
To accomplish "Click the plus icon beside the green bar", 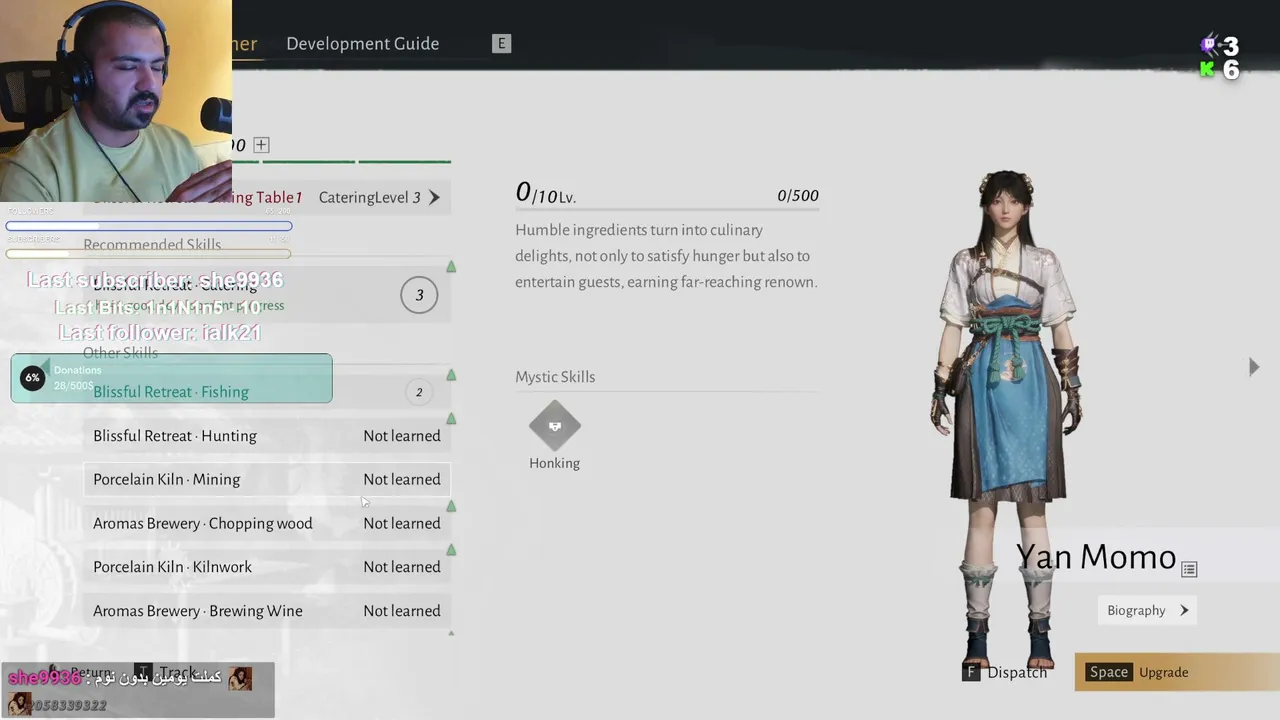I will (x=261, y=145).
